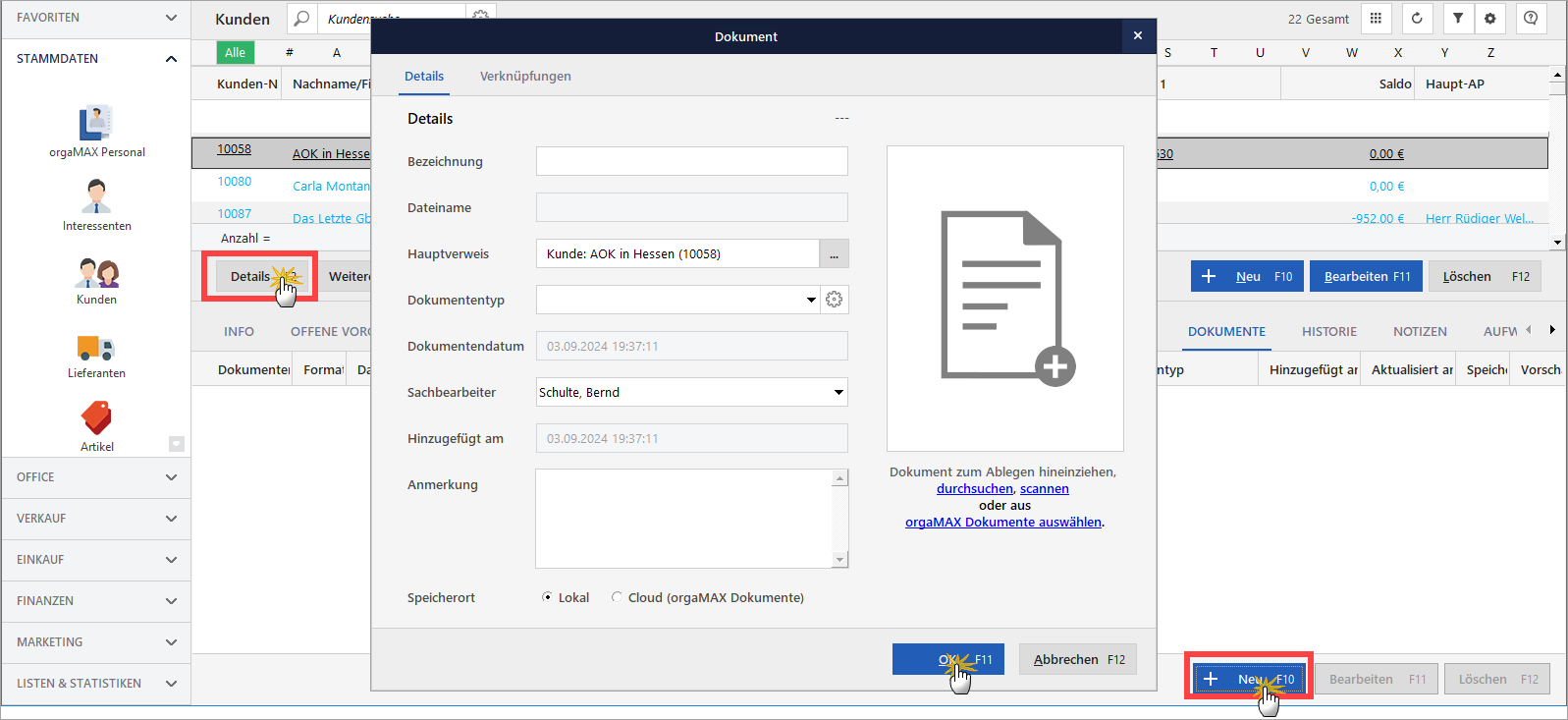Click documents Neu F10 button
Viewport: 1568px width, 720px height.
pyautogui.click(x=1249, y=679)
